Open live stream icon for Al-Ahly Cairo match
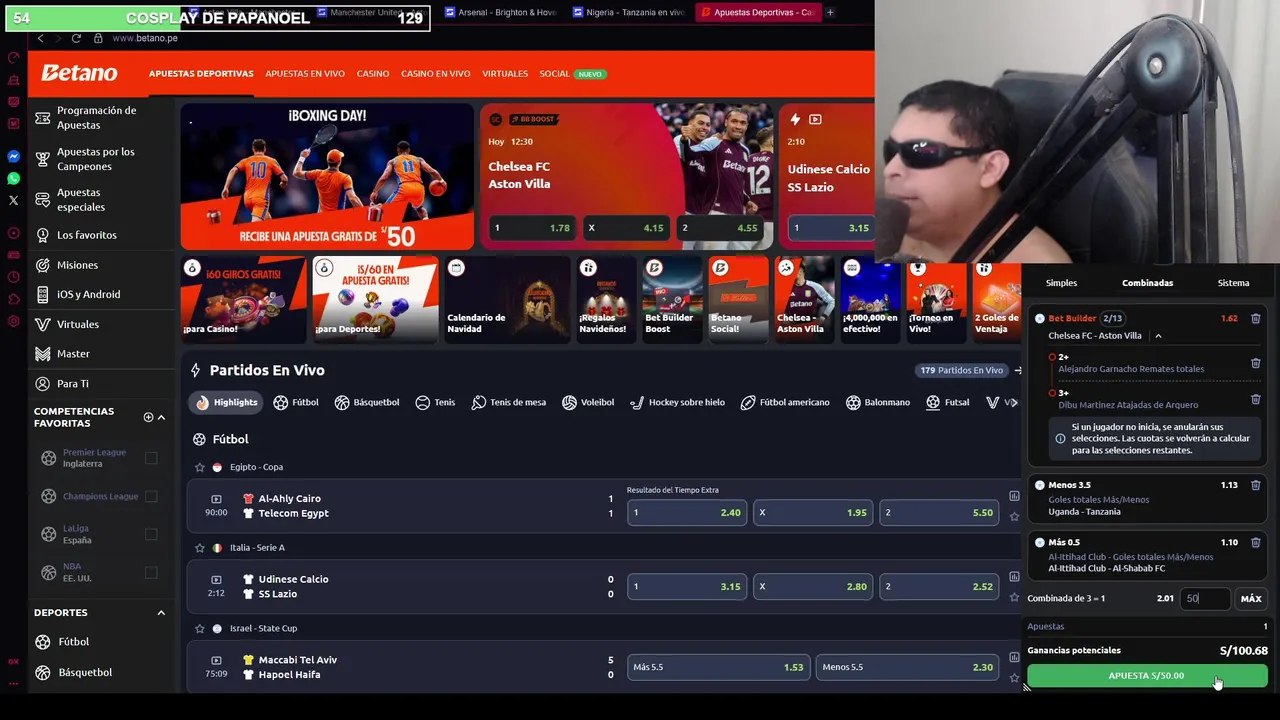1280x720 pixels. [x=216, y=499]
